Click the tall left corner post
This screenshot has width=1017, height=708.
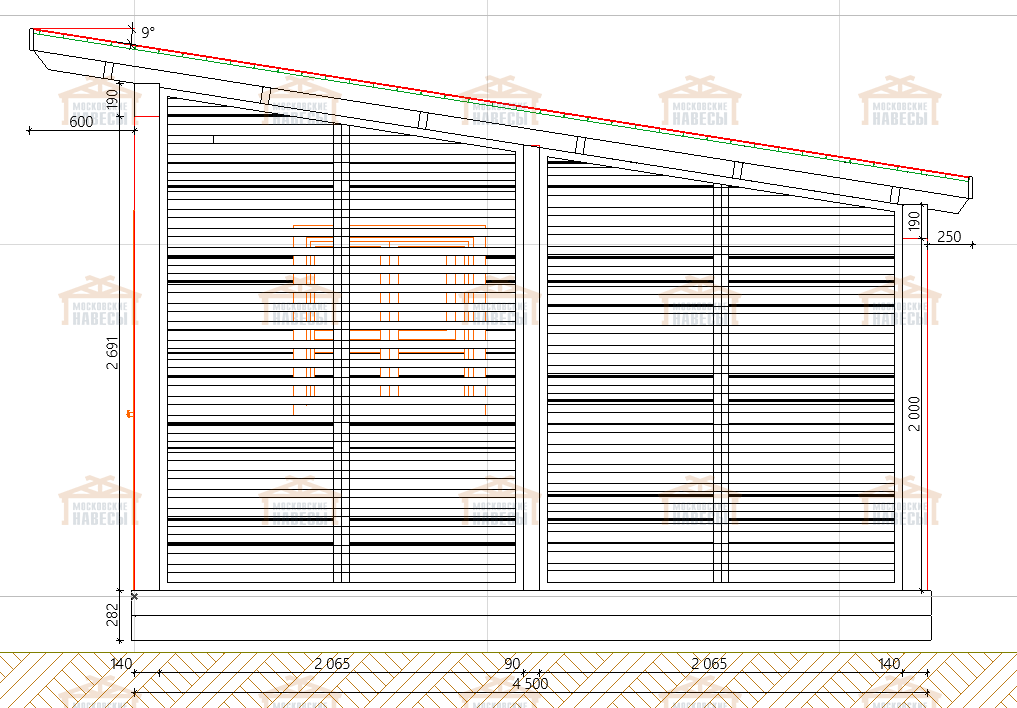tap(146, 340)
